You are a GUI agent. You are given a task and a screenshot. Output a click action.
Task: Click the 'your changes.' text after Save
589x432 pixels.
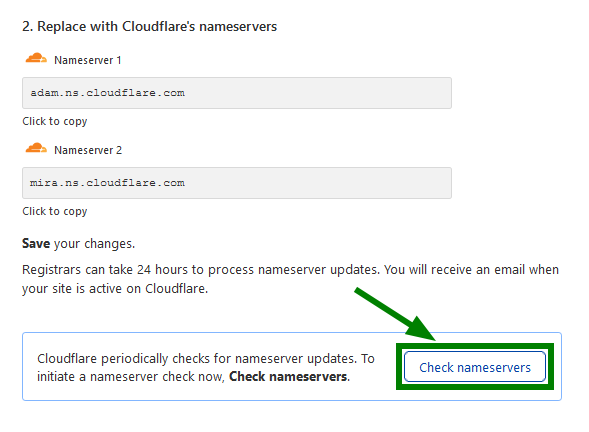[94, 244]
